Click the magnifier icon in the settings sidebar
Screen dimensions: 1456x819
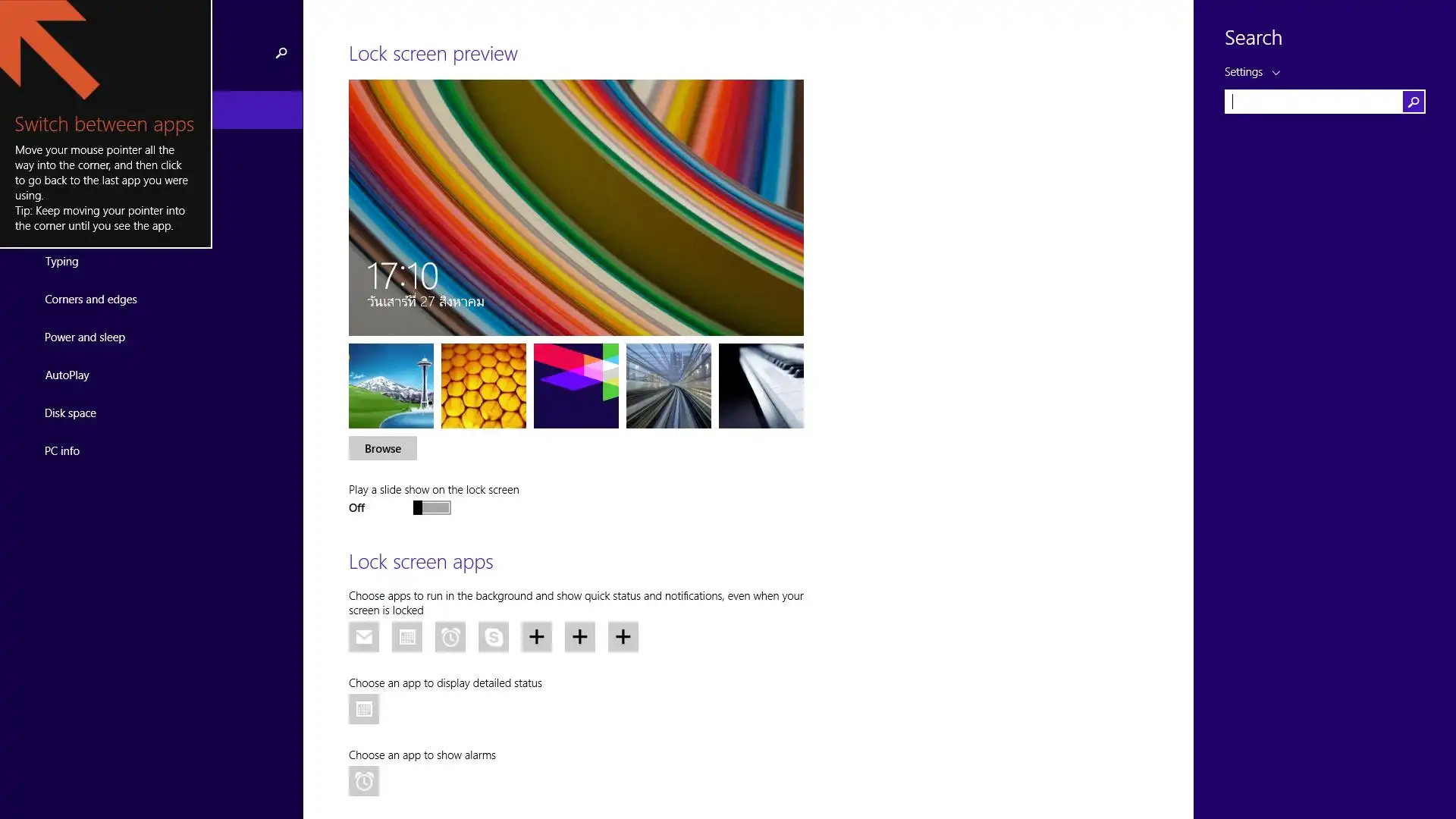281,53
